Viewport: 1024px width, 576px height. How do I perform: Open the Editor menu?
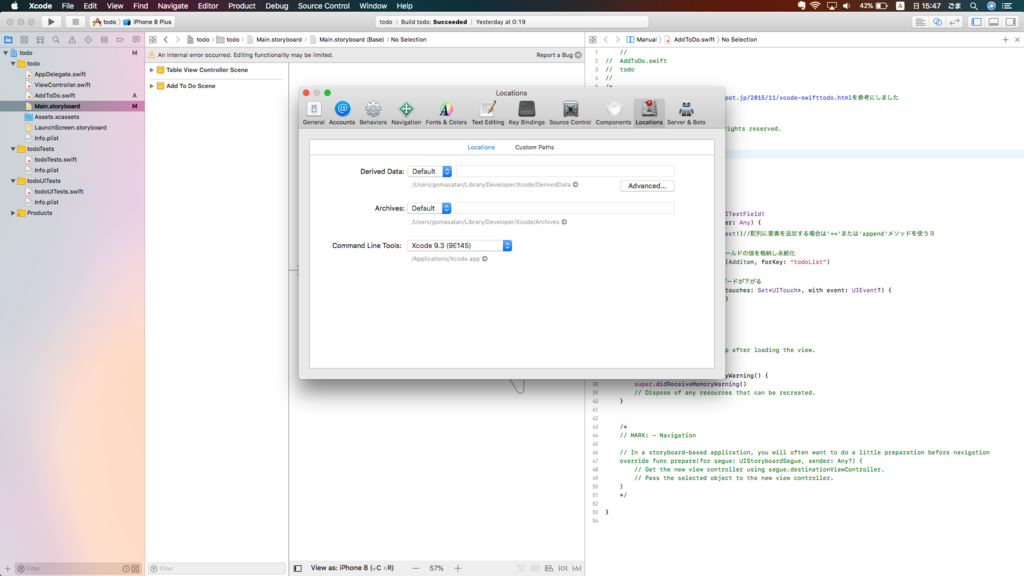coord(208,6)
